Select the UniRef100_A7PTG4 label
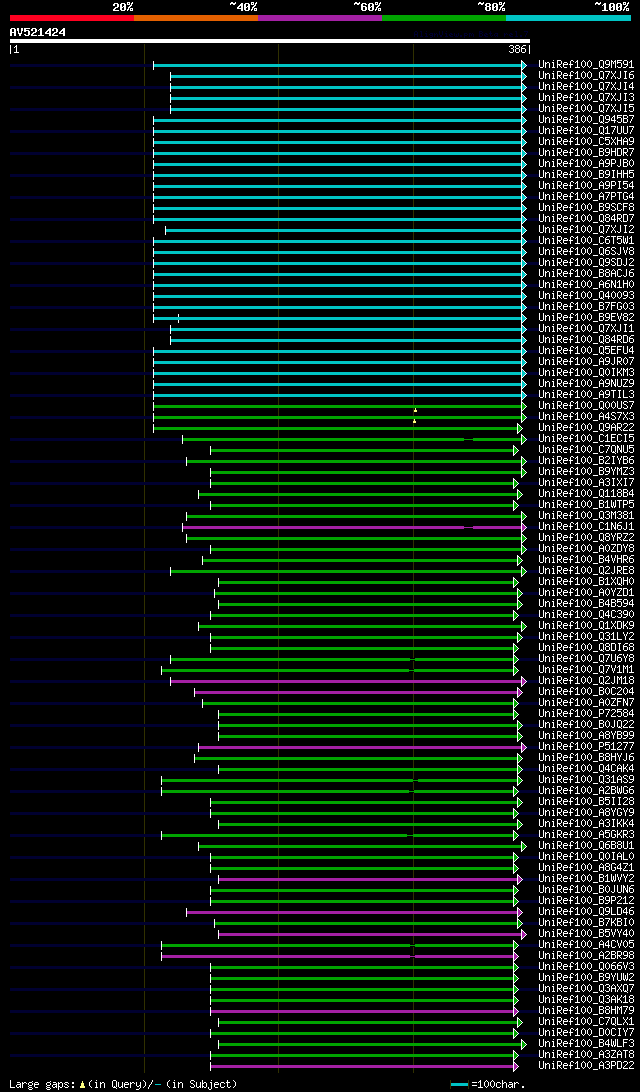This screenshot has width=640, height=1092. pyautogui.click(x=586, y=197)
